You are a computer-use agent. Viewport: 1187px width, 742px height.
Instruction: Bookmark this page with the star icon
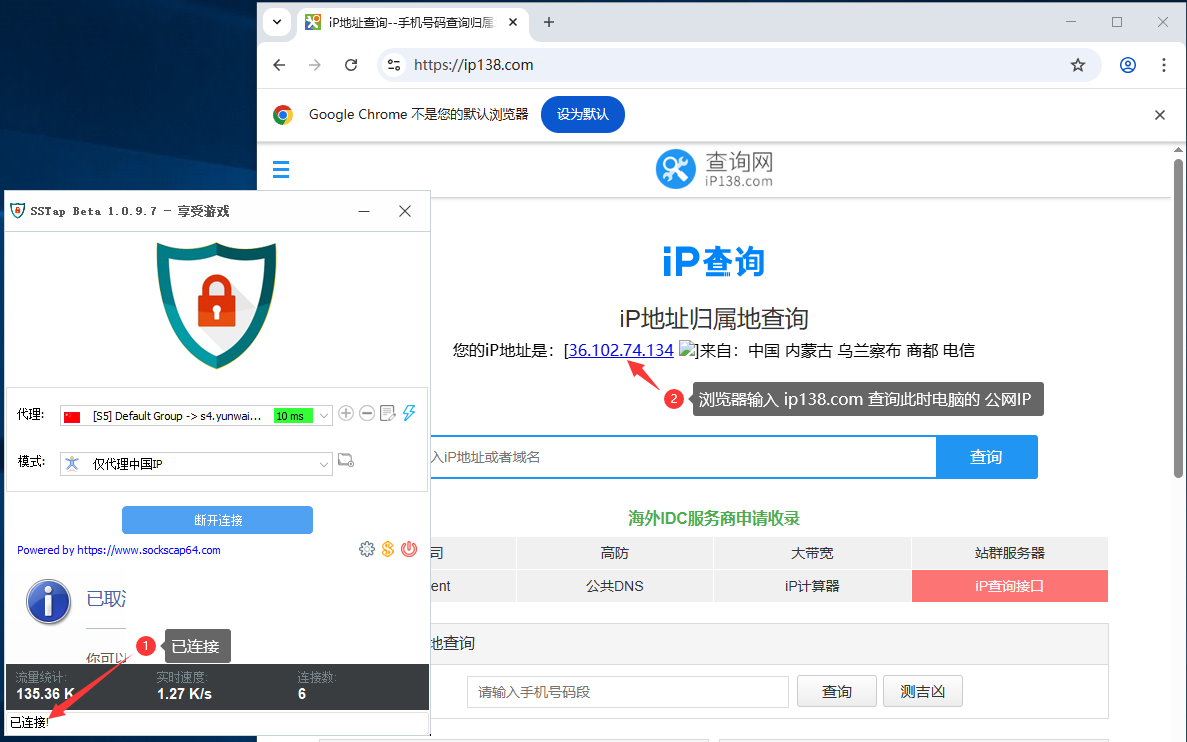click(1078, 65)
